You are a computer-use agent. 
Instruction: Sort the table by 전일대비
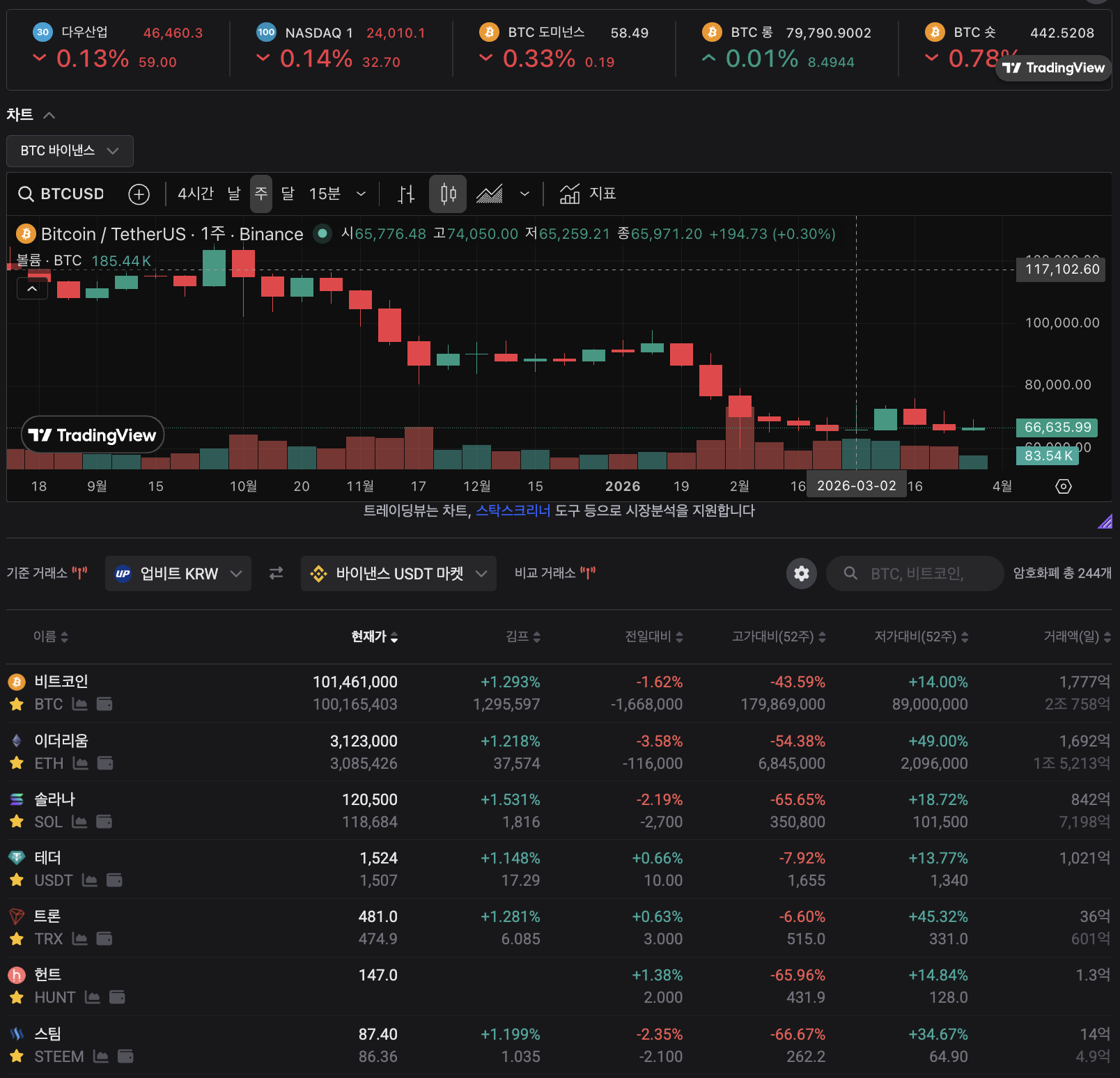pyautogui.click(x=654, y=636)
